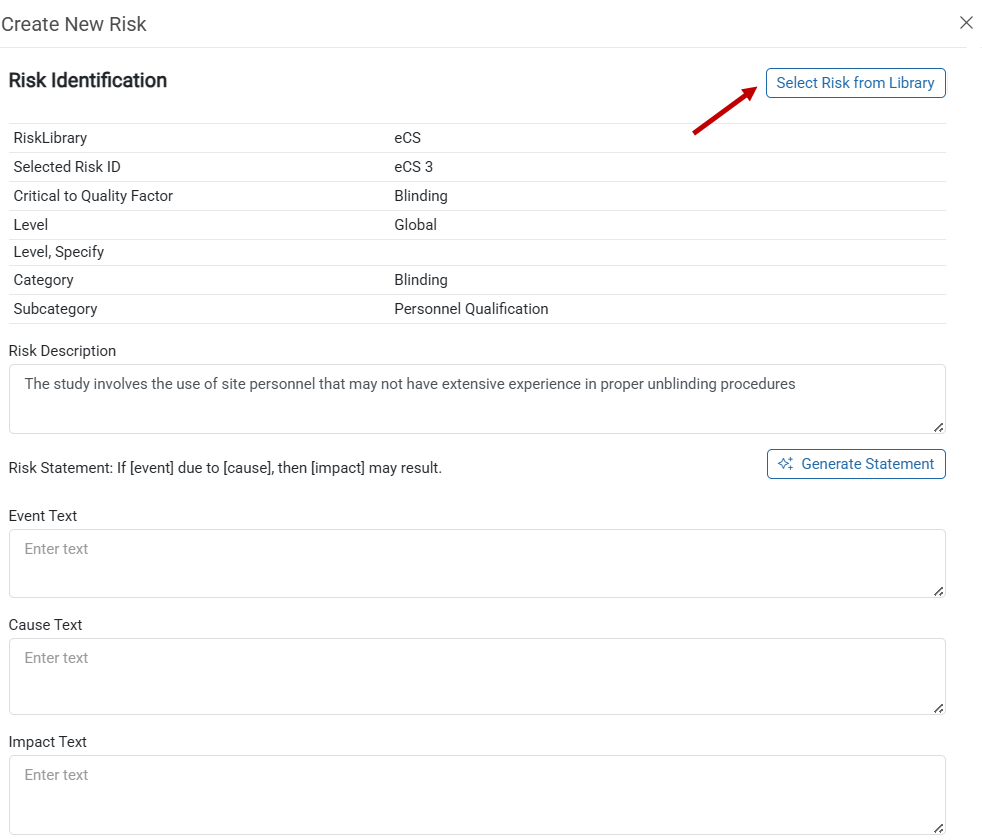Click the Critical to Quality Factor label
The height and width of the screenshot is (840, 982).
(x=93, y=195)
